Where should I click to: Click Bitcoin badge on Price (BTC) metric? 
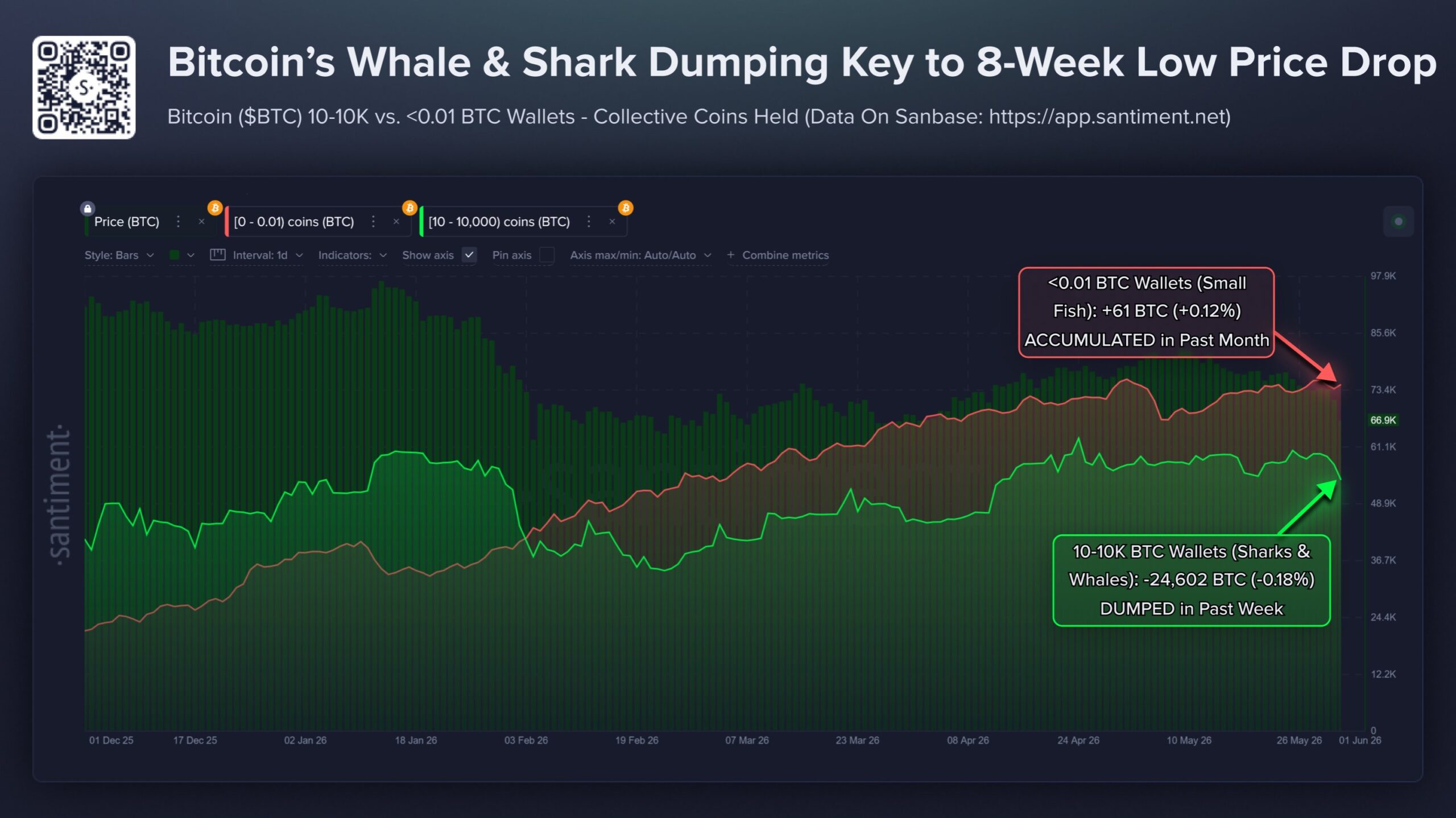point(215,208)
